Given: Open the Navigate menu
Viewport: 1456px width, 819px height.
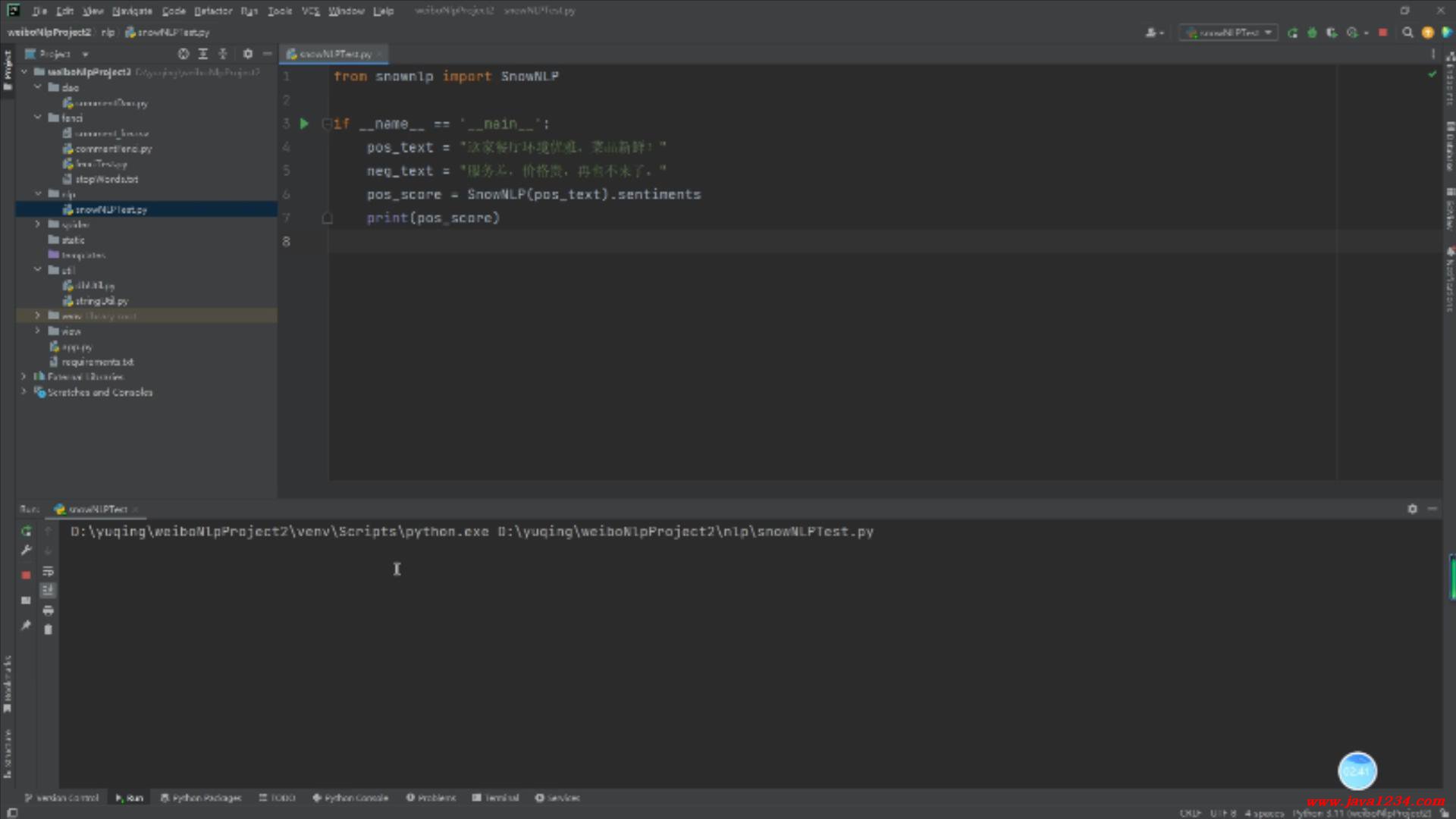Looking at the screenshot, I should pos(132,11).
